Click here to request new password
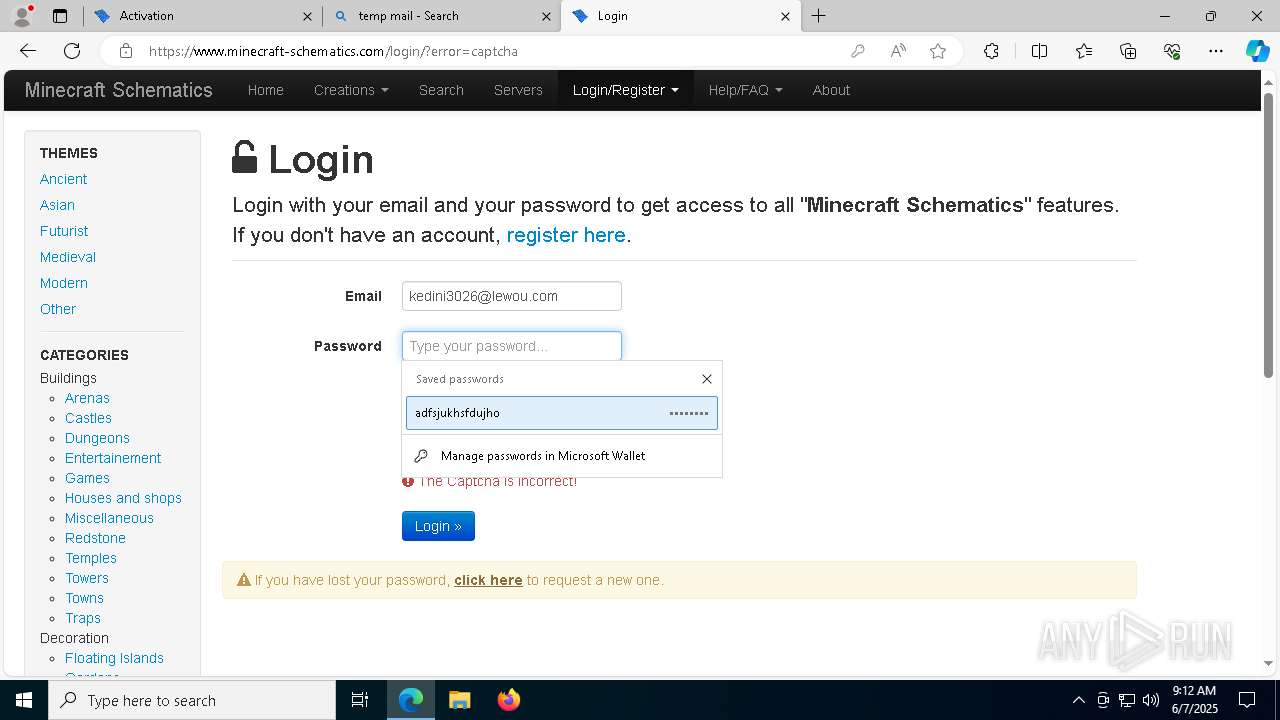This screenshot has width=1280, height=720. tap(488, 580)
